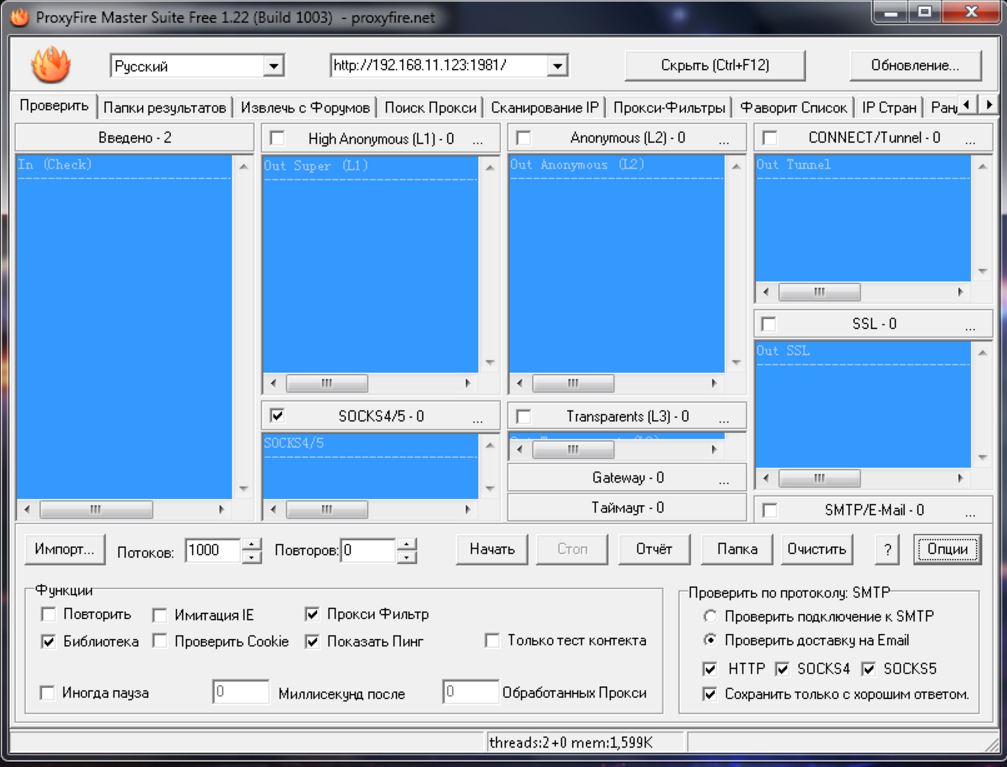Click the Gateway - 0 header
Screen dimensions: 1007x767
coord(627,478)
